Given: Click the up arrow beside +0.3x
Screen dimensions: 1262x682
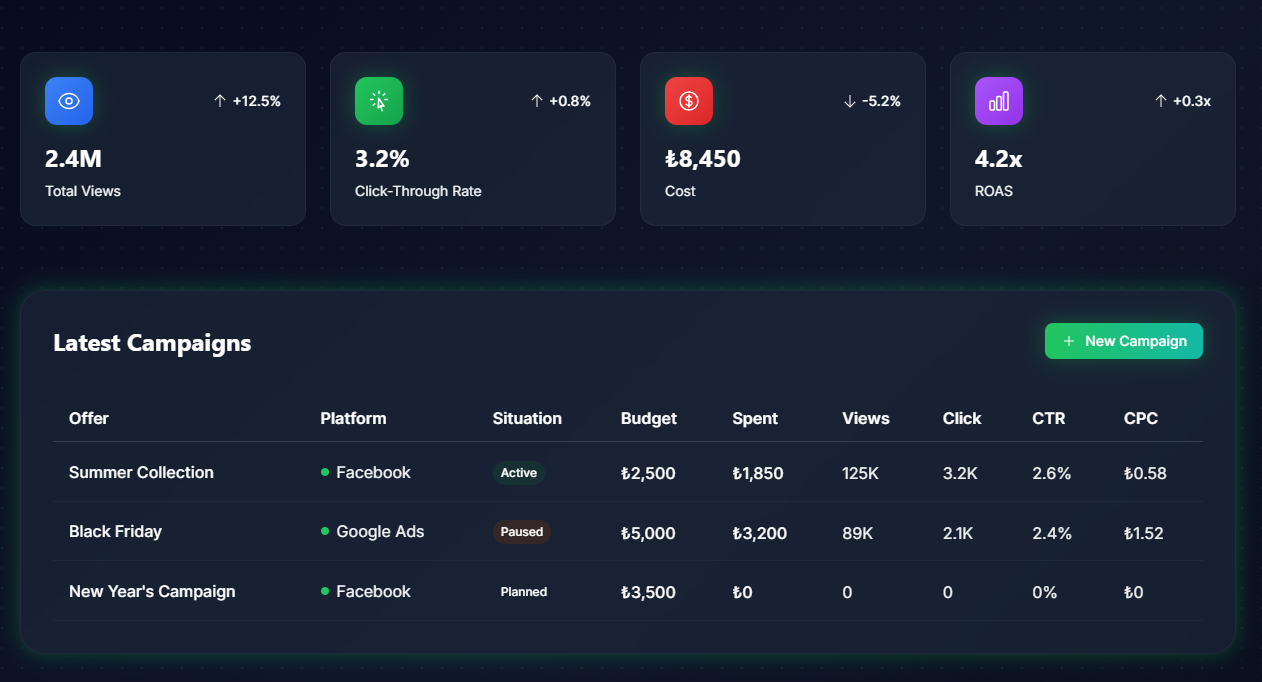Looking at the screenshot, I should tap(1161, 101).
